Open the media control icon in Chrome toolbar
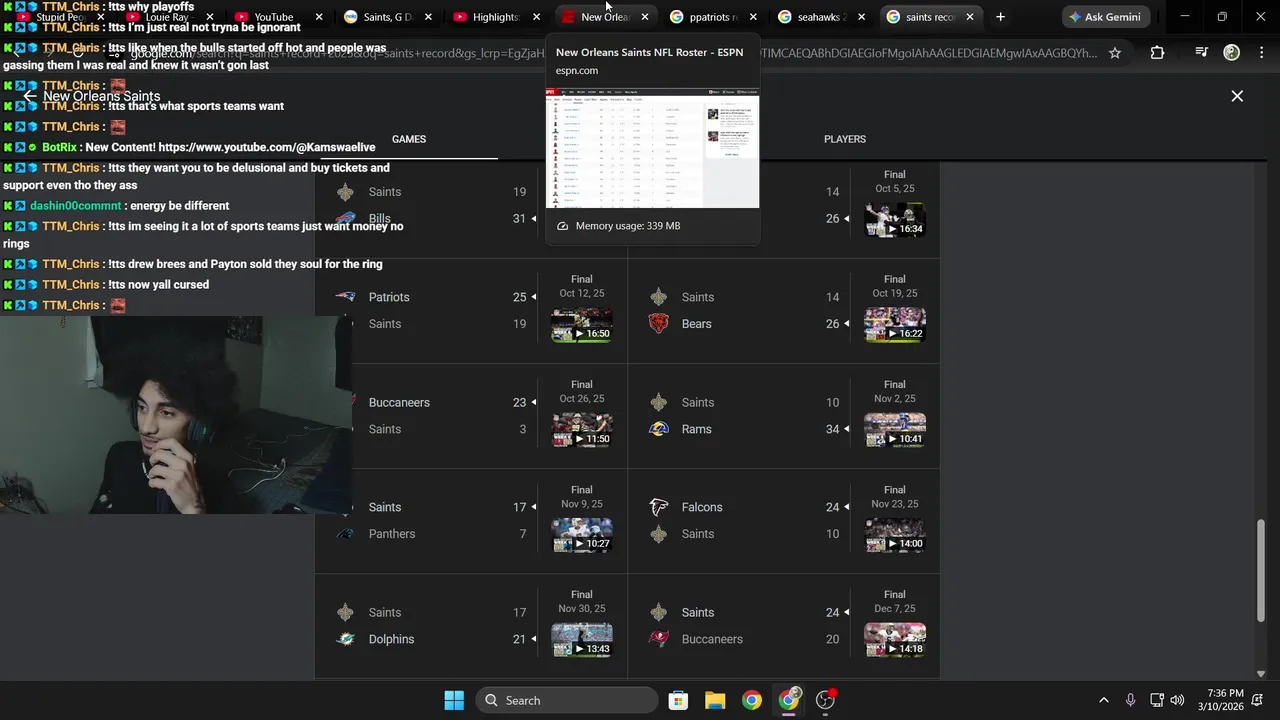Viewport: 1280px width, 720px height. [1201, 53]
